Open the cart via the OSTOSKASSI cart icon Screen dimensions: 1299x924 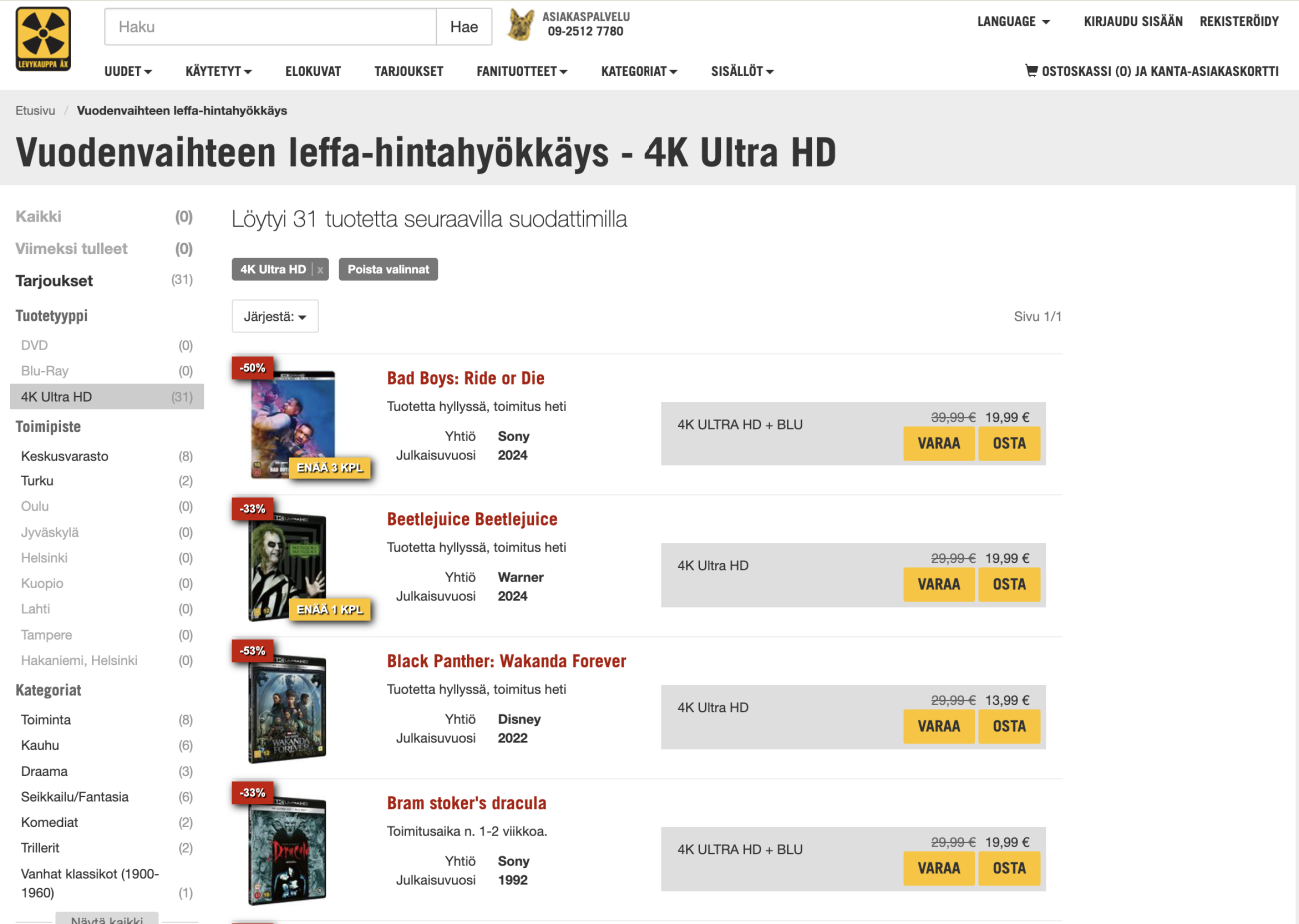pyautogui.click(x=1029, y=71)
